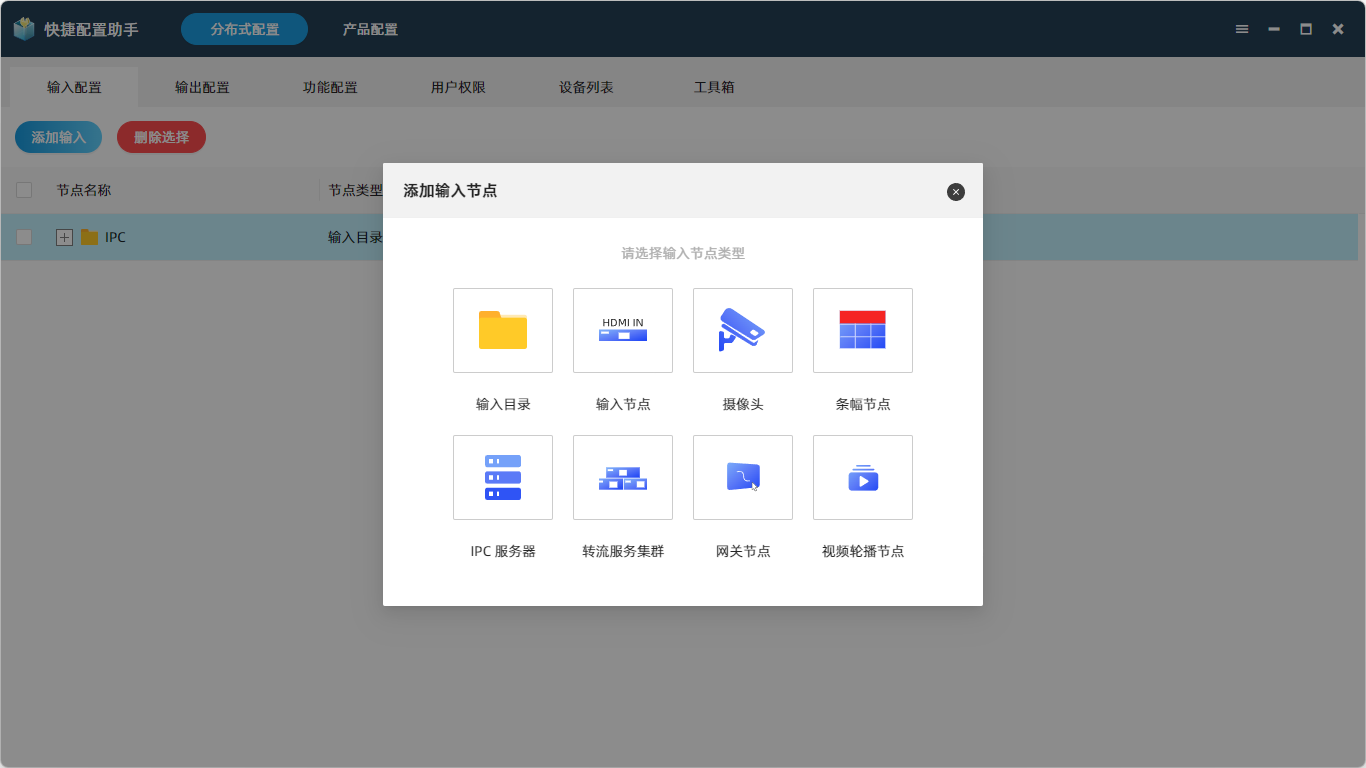Check the IPC row checkbox
1366x768 pixels.
tap(24, 237)
